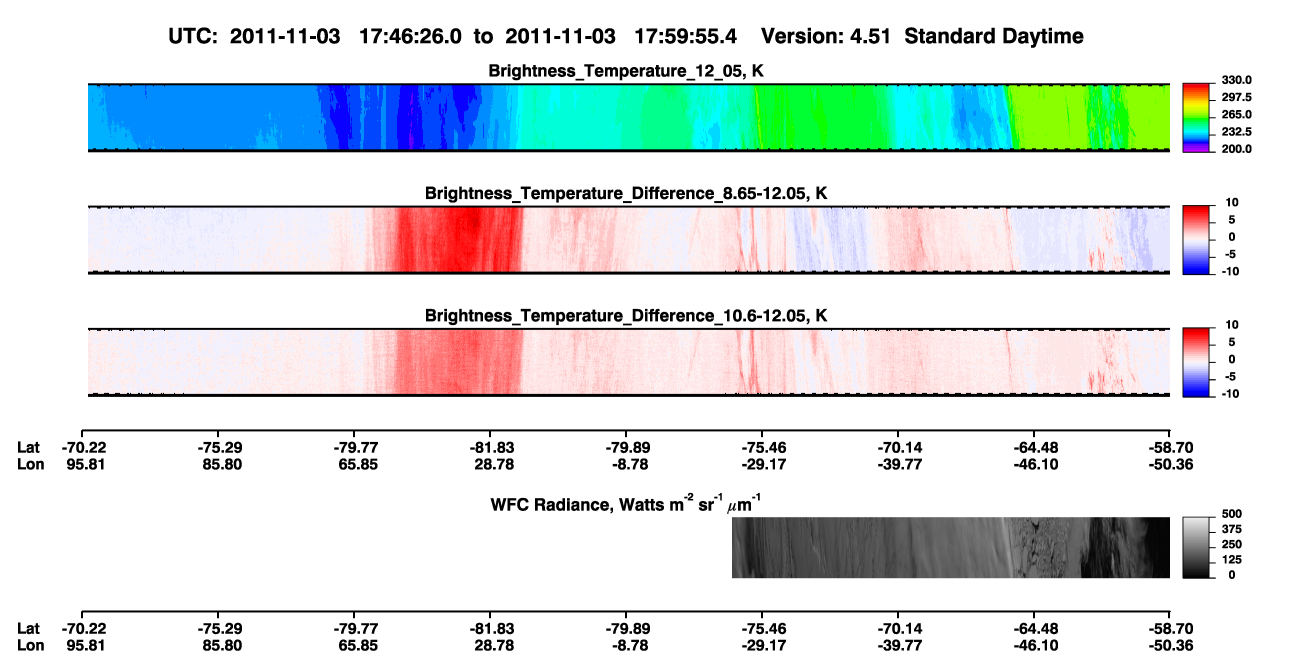Click longitude -29.17 on axis under WFC image
Image resolution: width=1300 pixels, height=667 pixels.
click(x=762, y=645)
